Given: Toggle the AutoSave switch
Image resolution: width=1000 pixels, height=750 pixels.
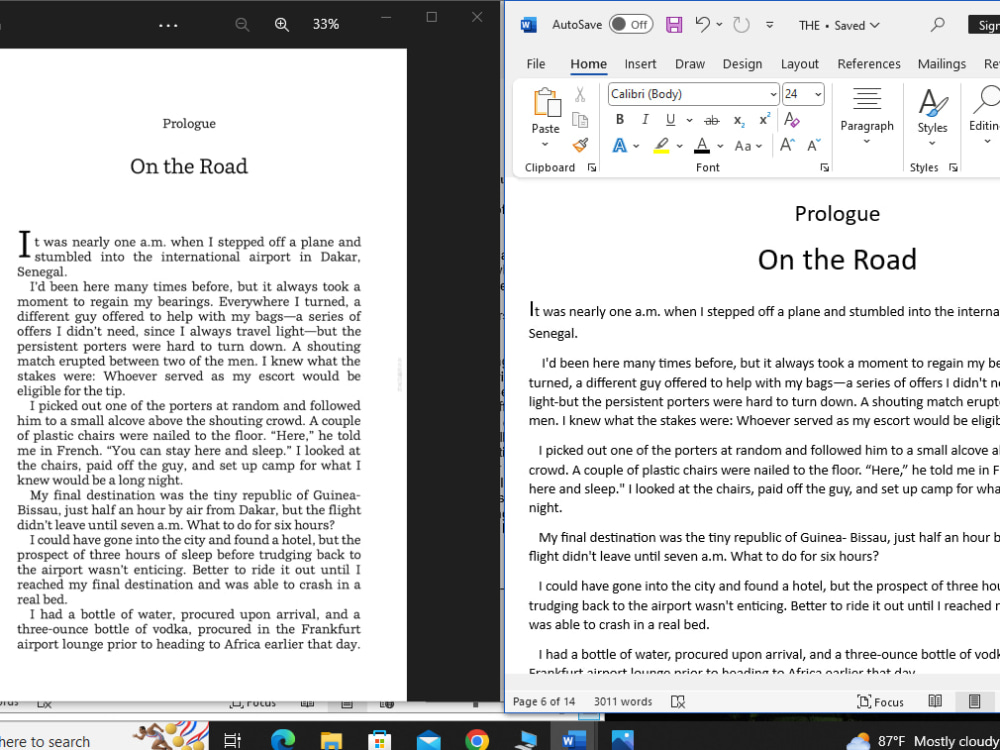Looking at the screenshot, I should coord(630,25).
